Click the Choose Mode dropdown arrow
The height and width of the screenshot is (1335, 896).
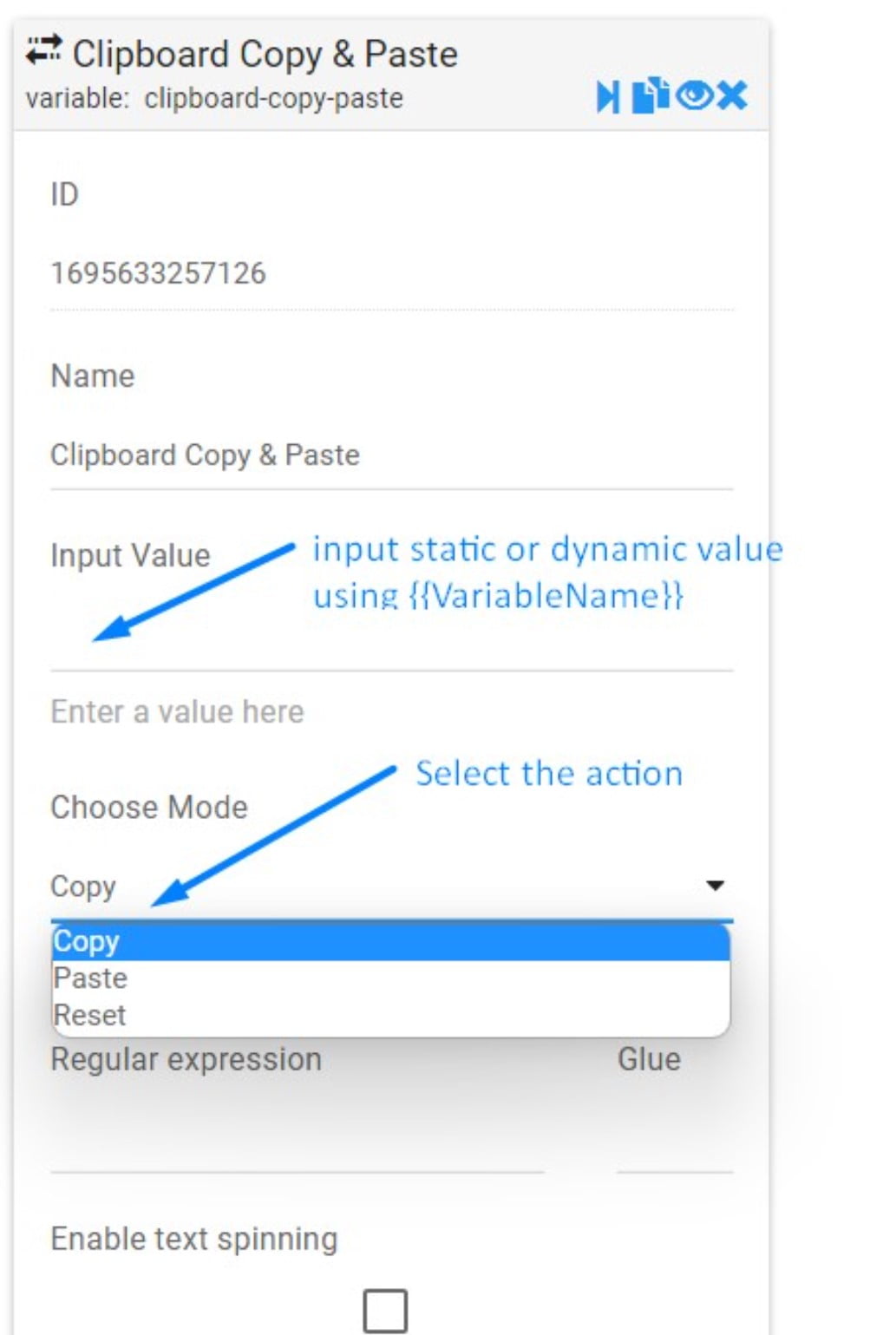pyautogui.click(x=715, y=886)
